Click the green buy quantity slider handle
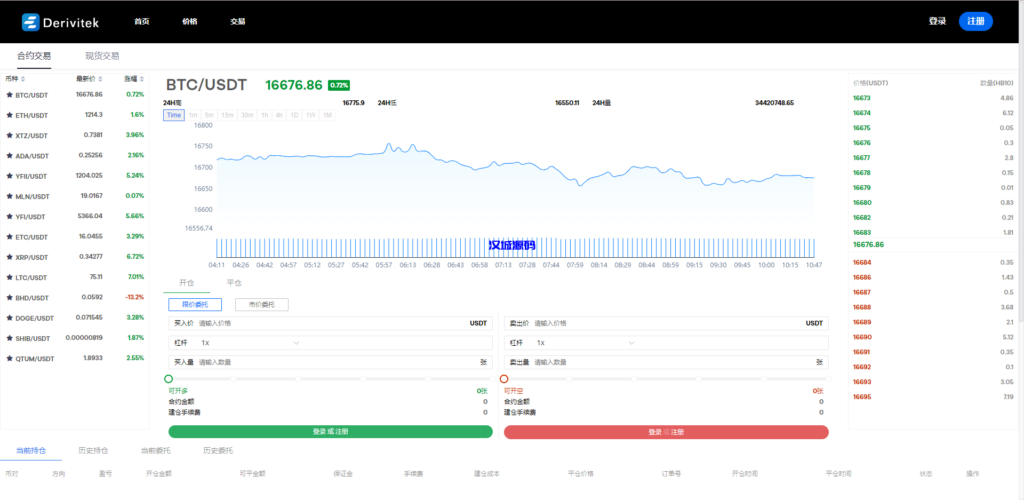The width and height of the screenshot is (1024, 500). point(169,379)
